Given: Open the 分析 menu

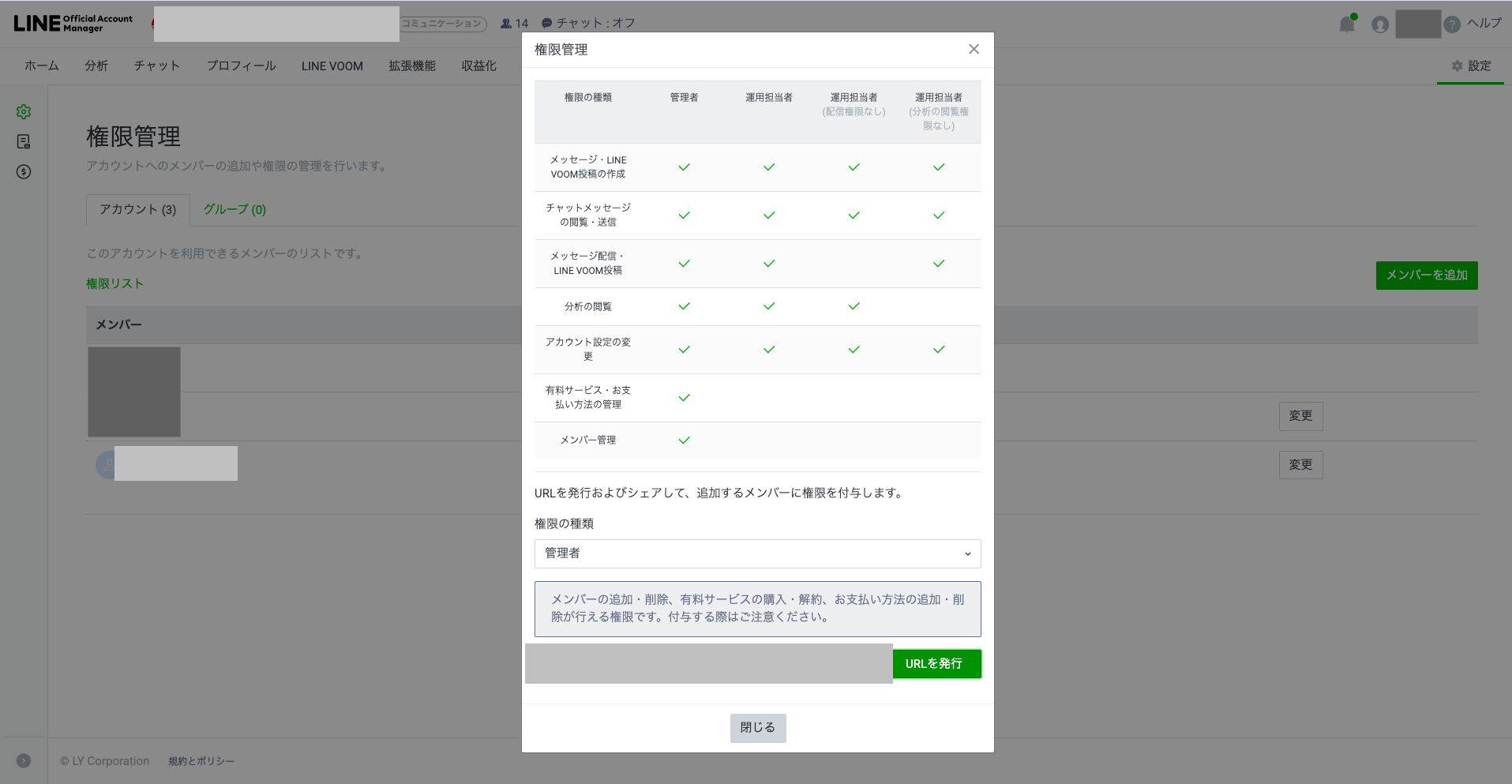Looking at the screenshot, I should (x=96, y=66).
